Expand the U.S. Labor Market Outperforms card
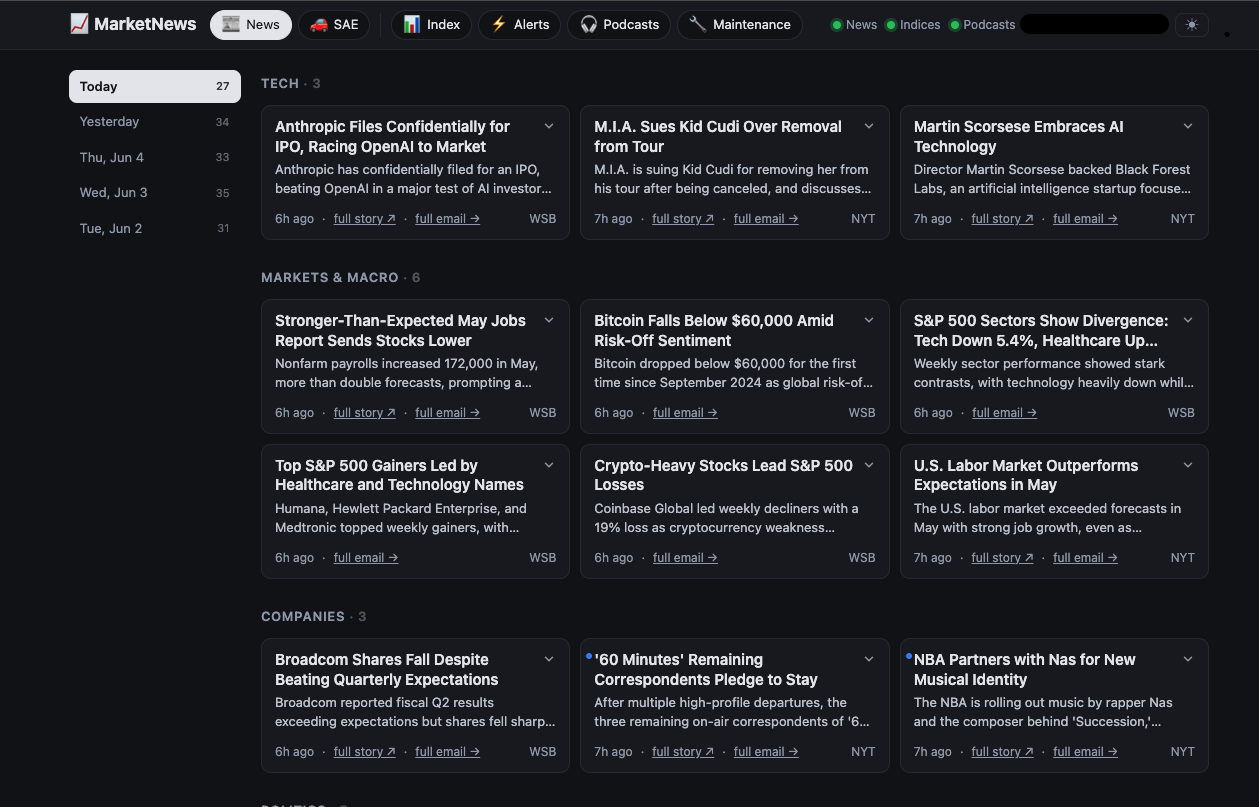The height and width of the screenshot is (807, 1259). coord(1188,466)
